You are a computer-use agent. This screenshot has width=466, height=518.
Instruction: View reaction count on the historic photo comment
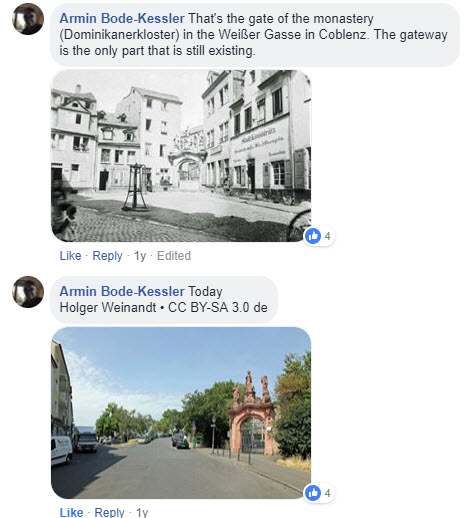(x=328, y=236)
